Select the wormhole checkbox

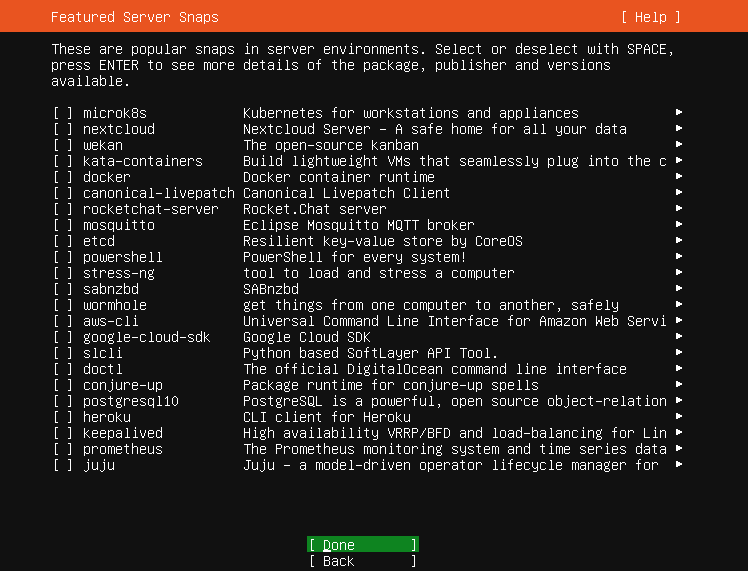point(63,305)
